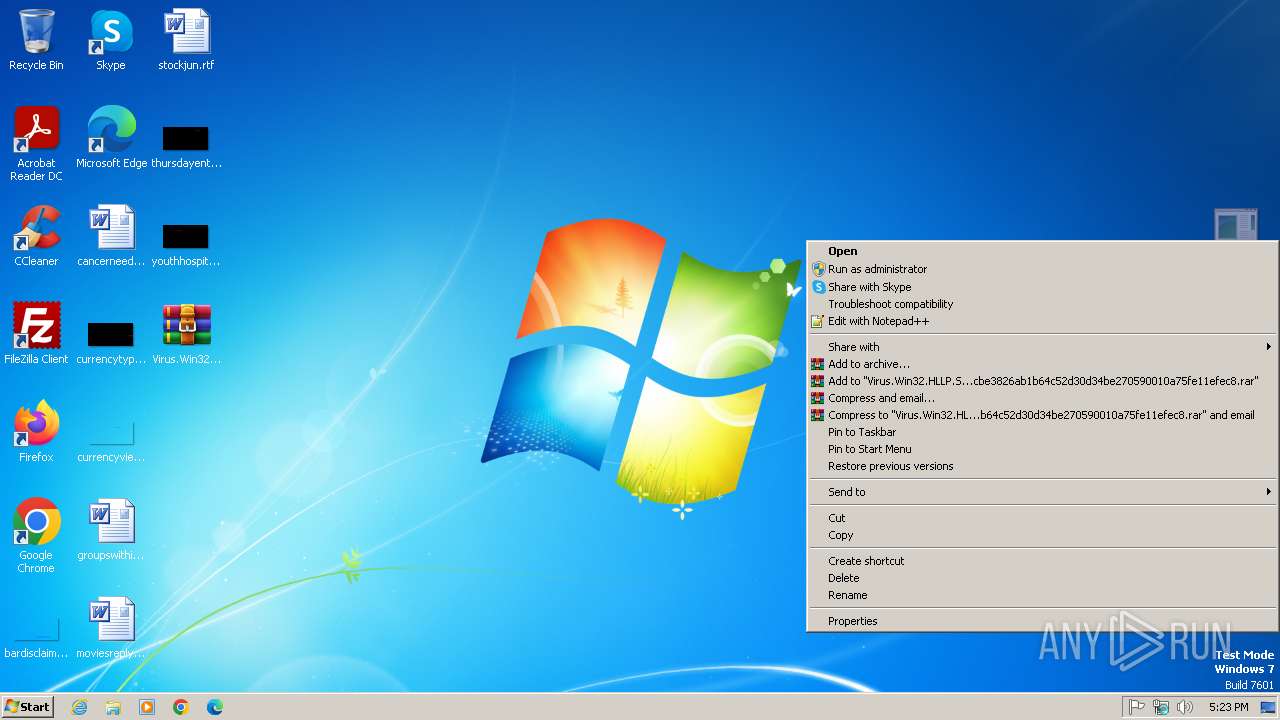Image resolution: width=1280 pixels, height=720 pixels.
Task: Open Chrome from the taskbar
Action: coord(181,707)
